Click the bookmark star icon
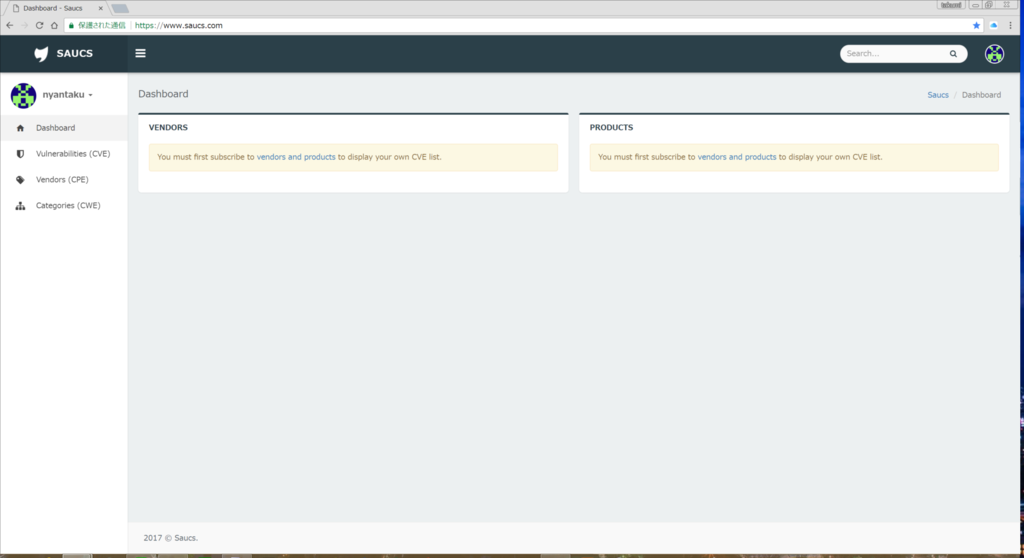 point(976,25)
